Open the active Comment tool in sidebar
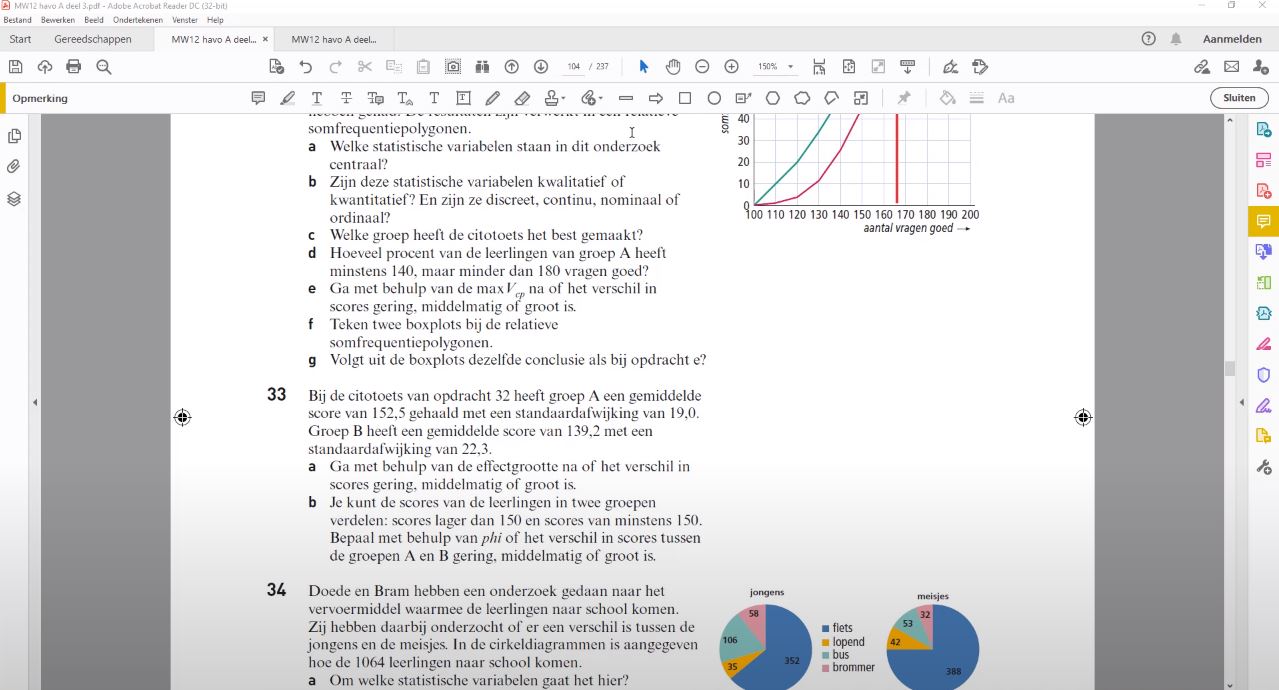Viewport: 1279px width, 690px height. pyautogui.click(x=1263, y=221)
